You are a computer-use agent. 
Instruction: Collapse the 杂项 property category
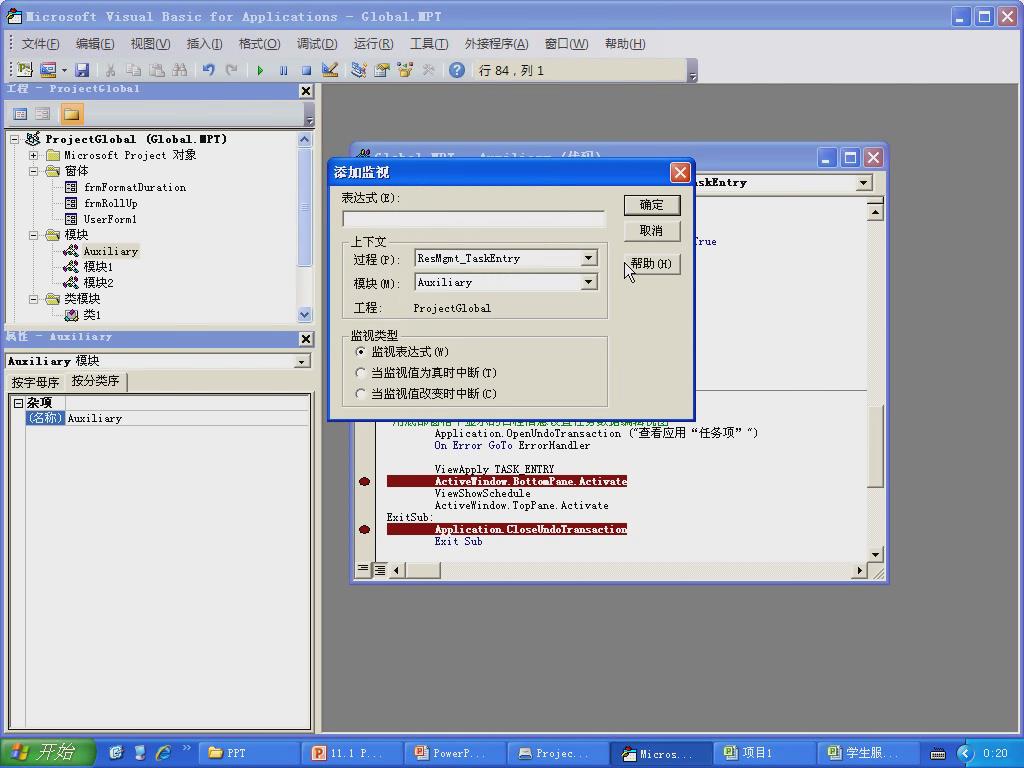[x=18, y=403]
